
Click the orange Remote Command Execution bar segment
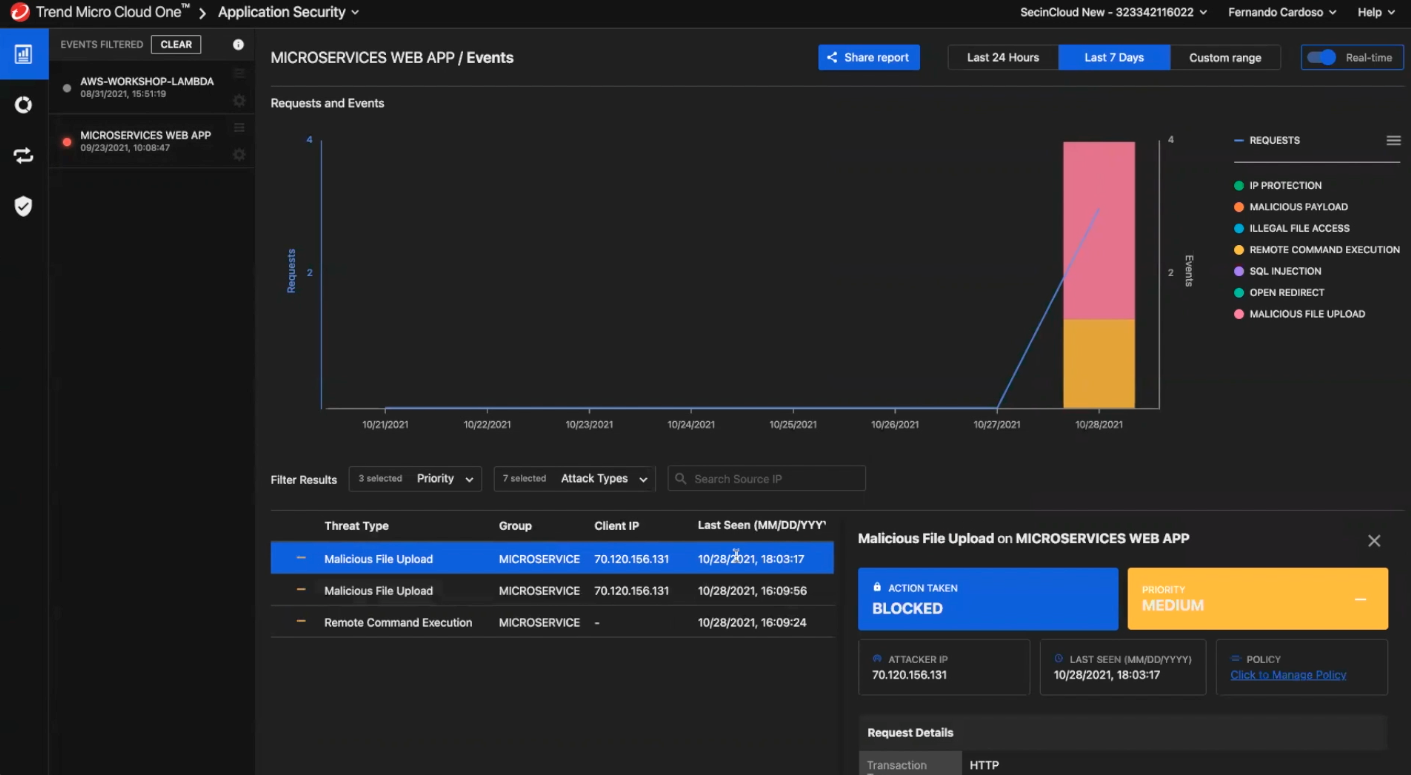pyautogui.click(x=1099, y=364)
